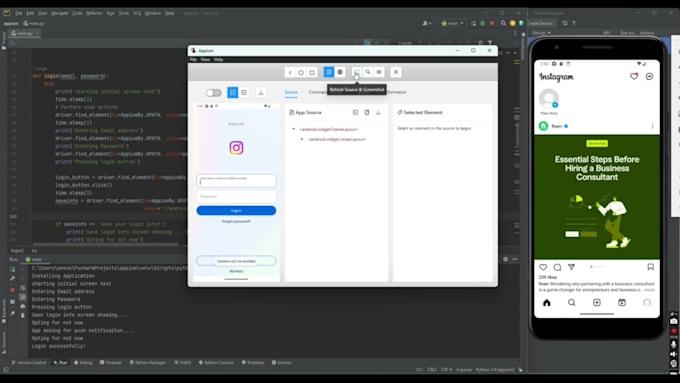The image size is (680, 383).
Task: Click the Home circle button in Appium toolbar
Action: [301, 72]
